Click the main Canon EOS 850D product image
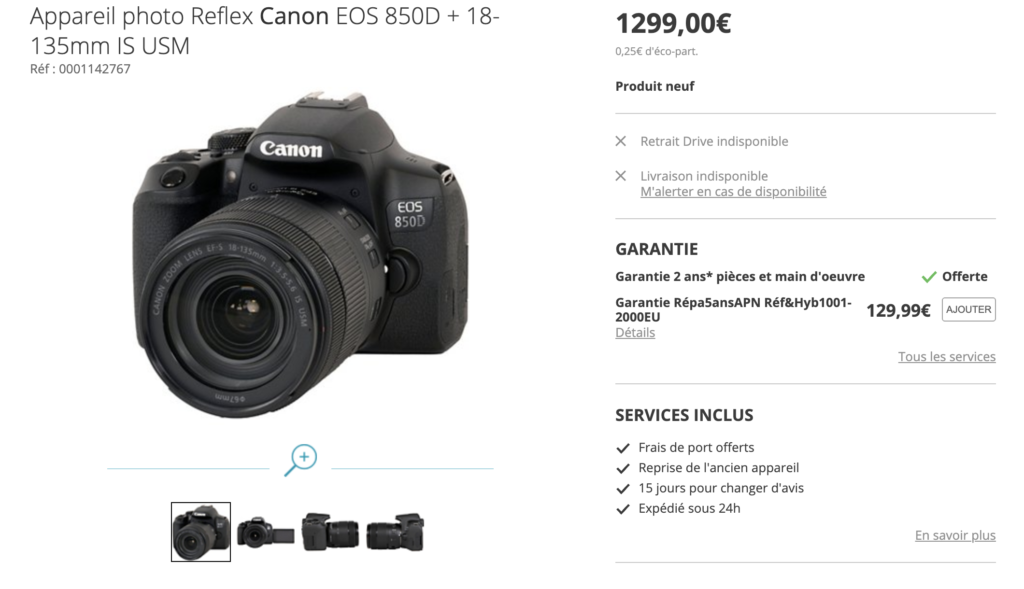This screenshot has width=1024, height=589. click(300, 255)
